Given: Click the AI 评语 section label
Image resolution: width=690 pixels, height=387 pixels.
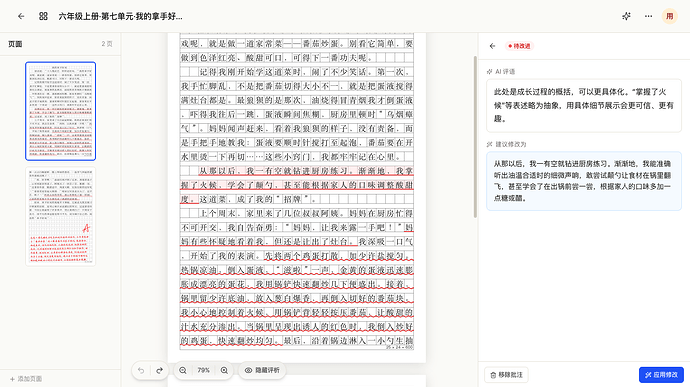Looking at the screenshot, I should [x=501, y=71].
